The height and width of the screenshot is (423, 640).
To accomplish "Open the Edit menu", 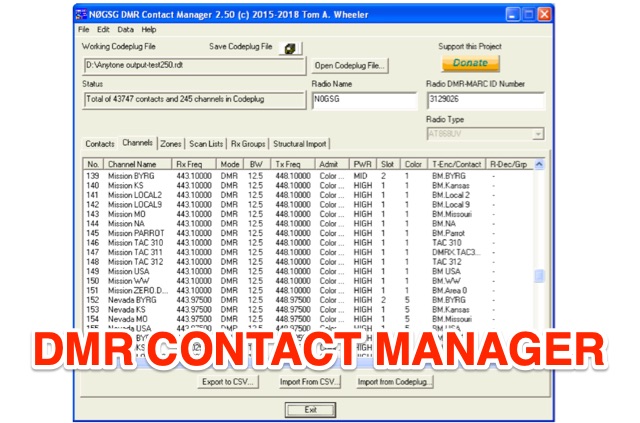I will click(x=103, y=29).
